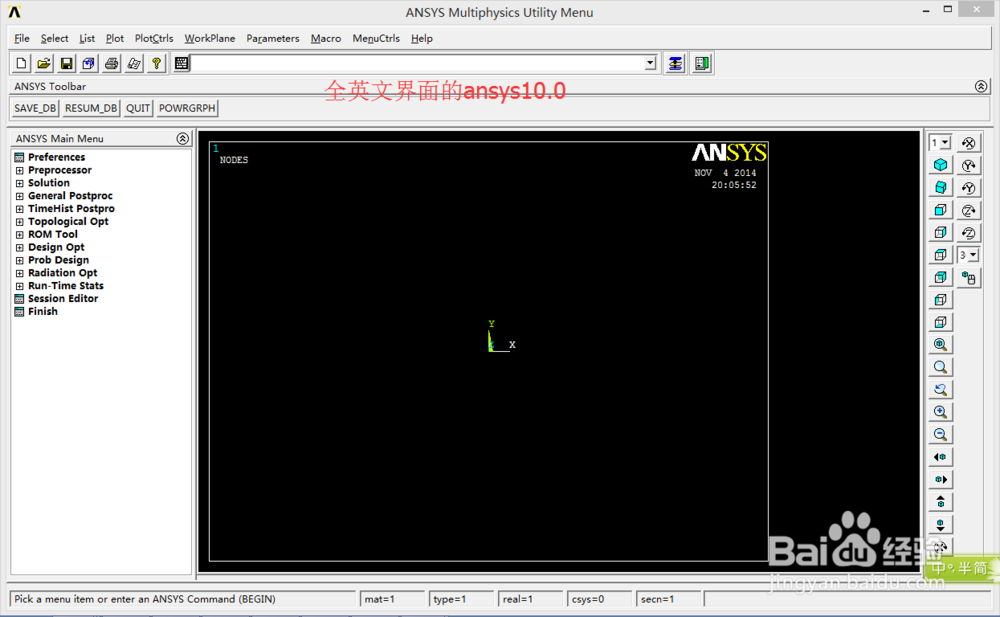Viewport: 1000px width, 617px height.
Task: Open a new ANSYS database file
Action: 20,63
